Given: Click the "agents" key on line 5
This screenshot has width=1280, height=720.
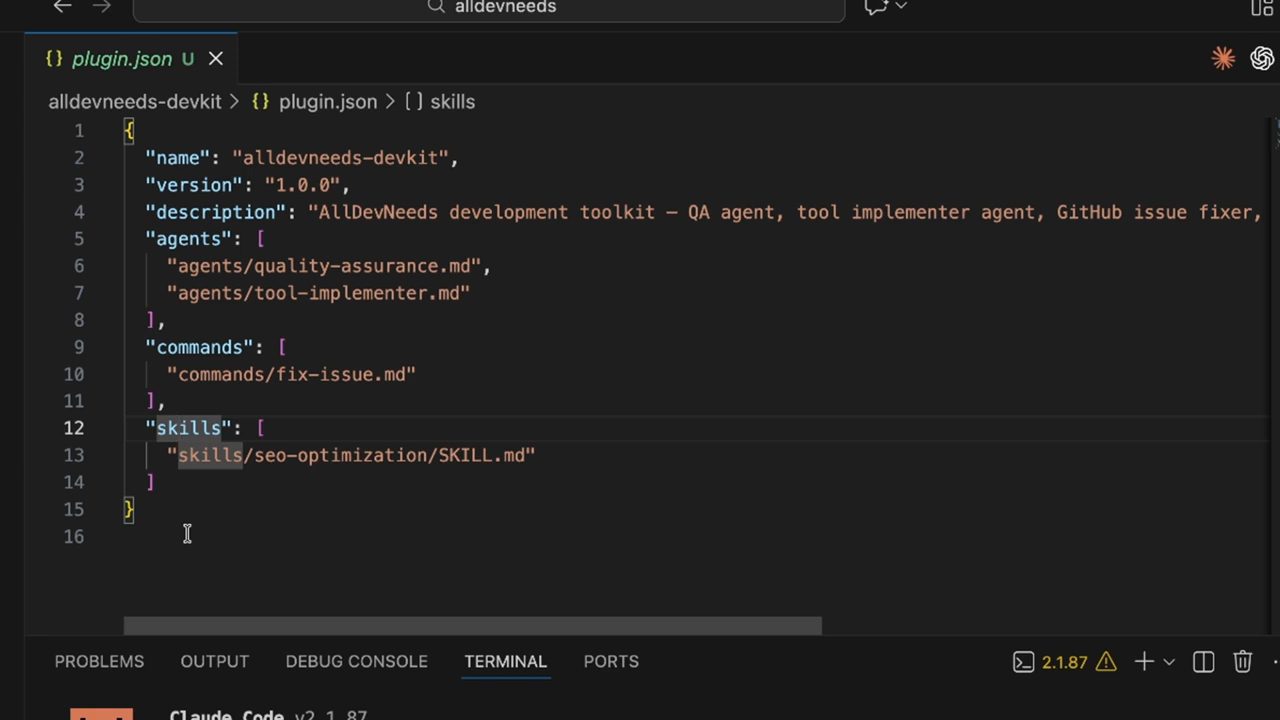Looking at the screenshot, I should pos(189,239).
